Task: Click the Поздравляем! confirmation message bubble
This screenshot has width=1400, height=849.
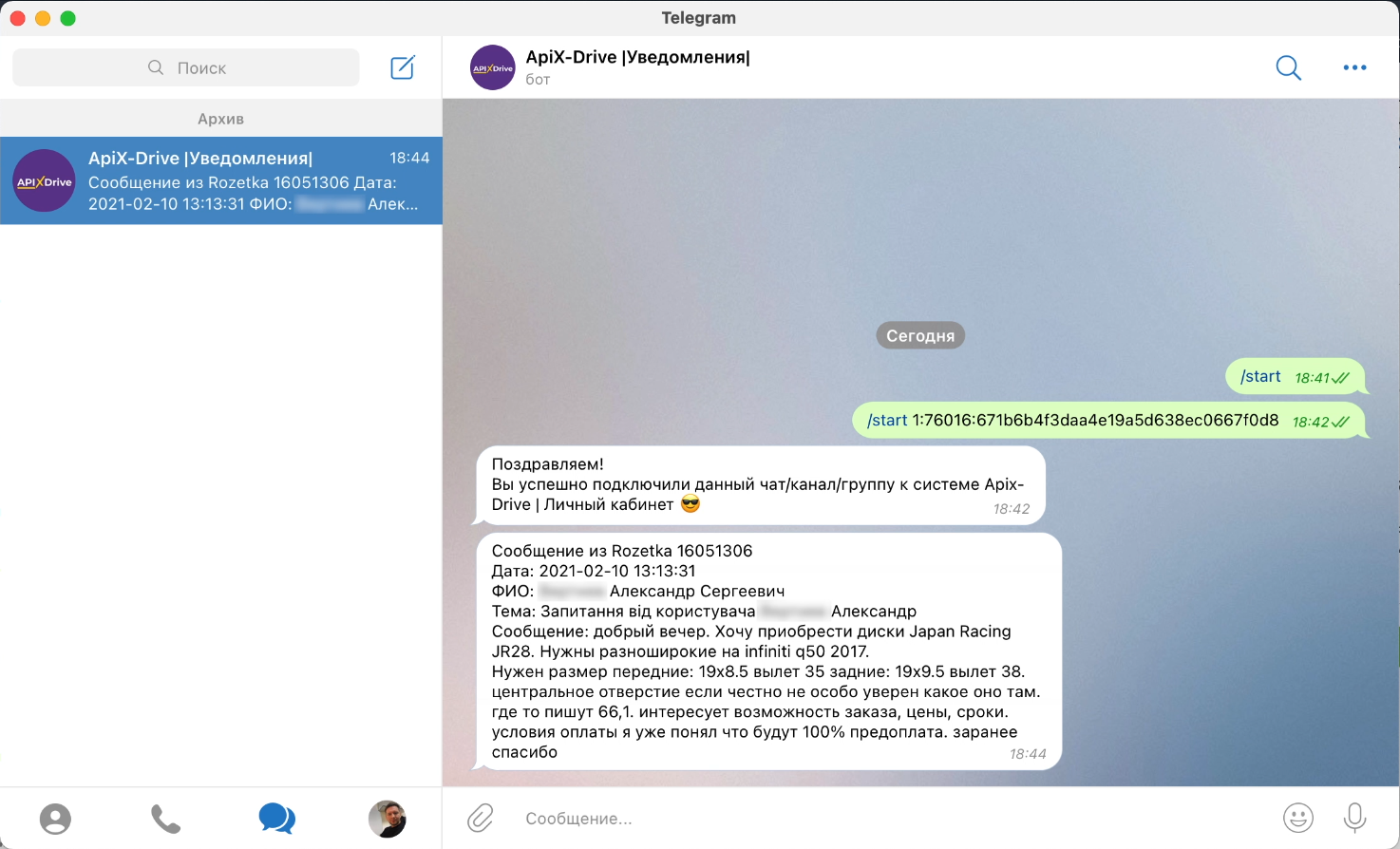Action: 760,485
